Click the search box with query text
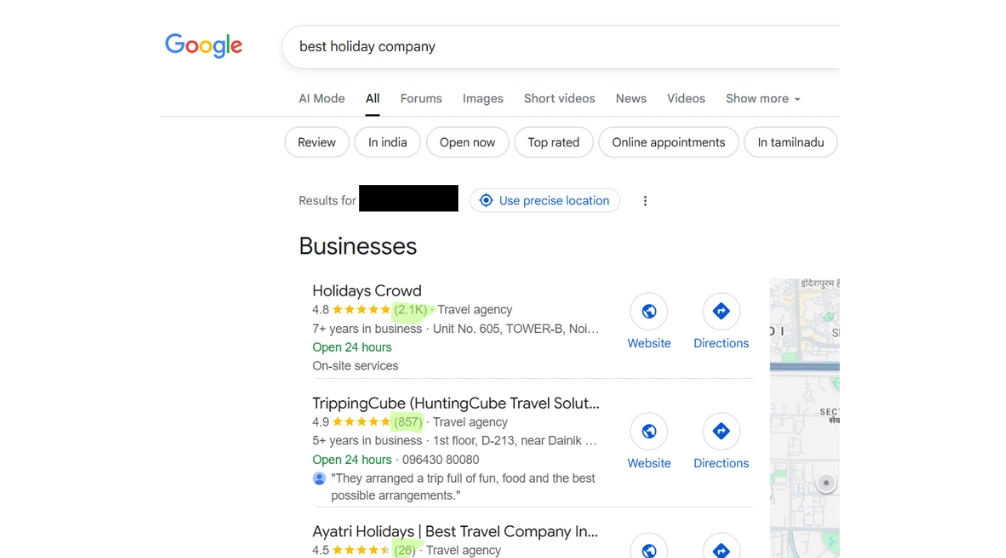This screenshot has width=1006, height=558. click(x=561, y=47)
